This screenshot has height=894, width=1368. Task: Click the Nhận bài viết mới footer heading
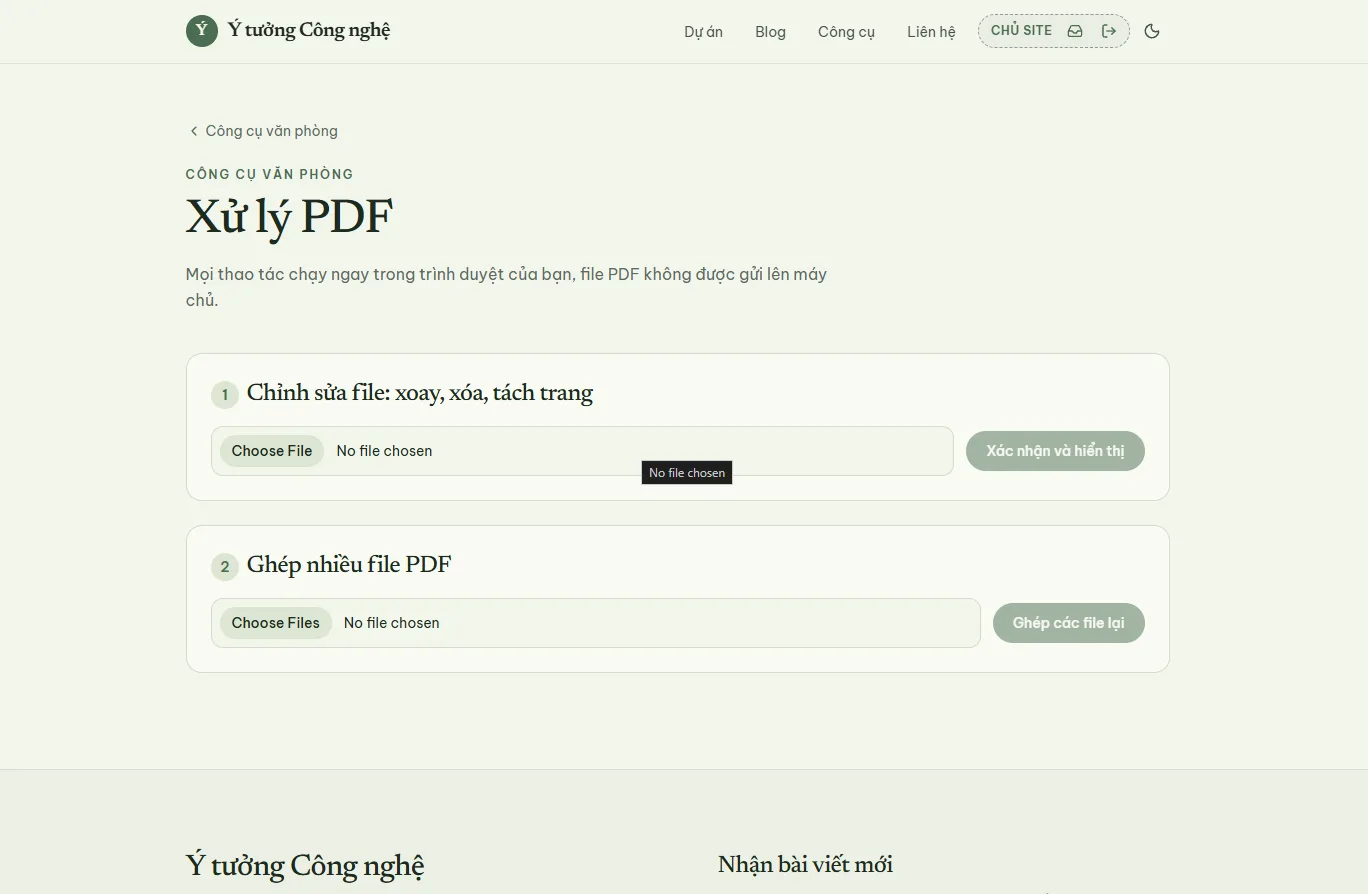[805, 865]
